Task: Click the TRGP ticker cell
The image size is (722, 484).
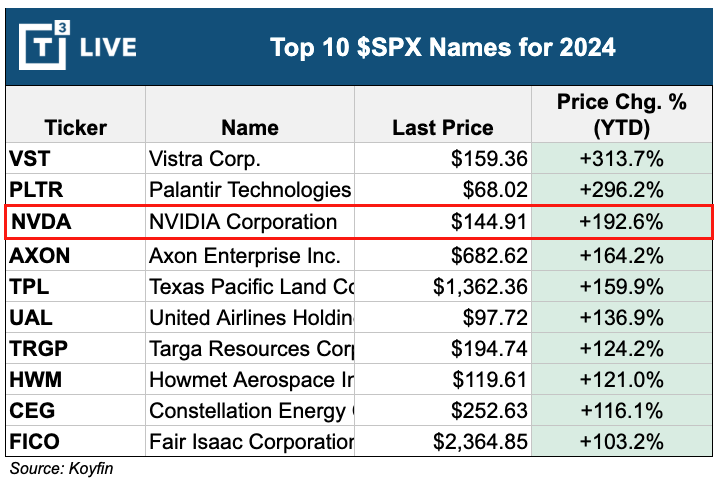Action: [36, 349]
